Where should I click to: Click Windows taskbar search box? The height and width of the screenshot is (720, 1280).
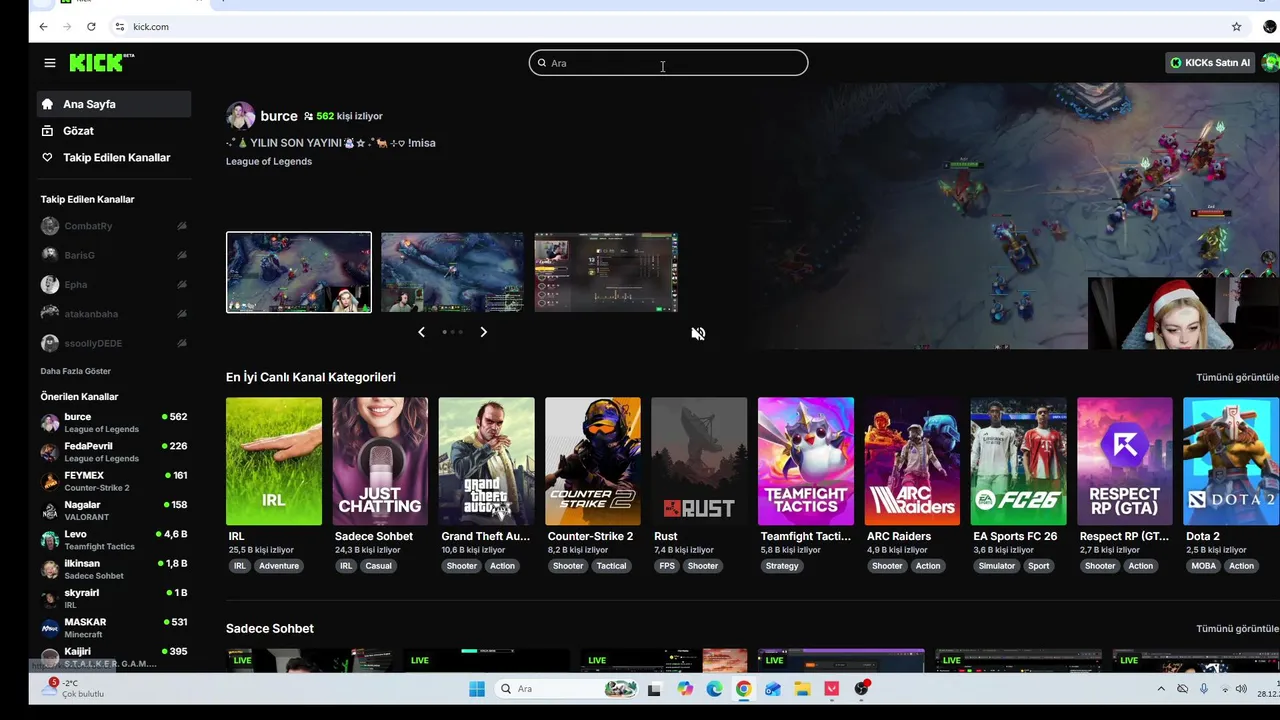tap(568, 689)
